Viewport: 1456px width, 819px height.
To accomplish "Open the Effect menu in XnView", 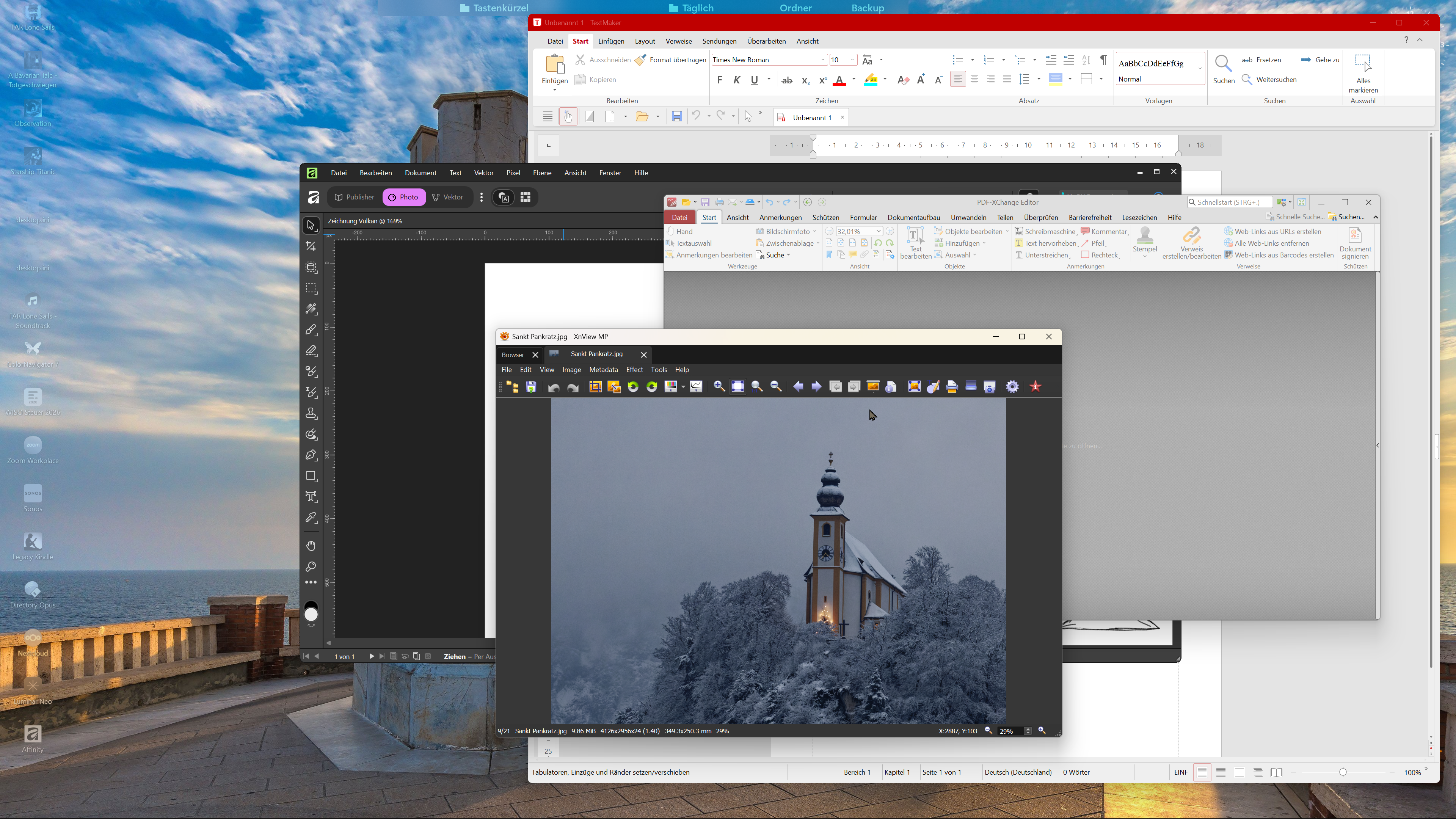I will pyautogui.click(x=634, y=370).
